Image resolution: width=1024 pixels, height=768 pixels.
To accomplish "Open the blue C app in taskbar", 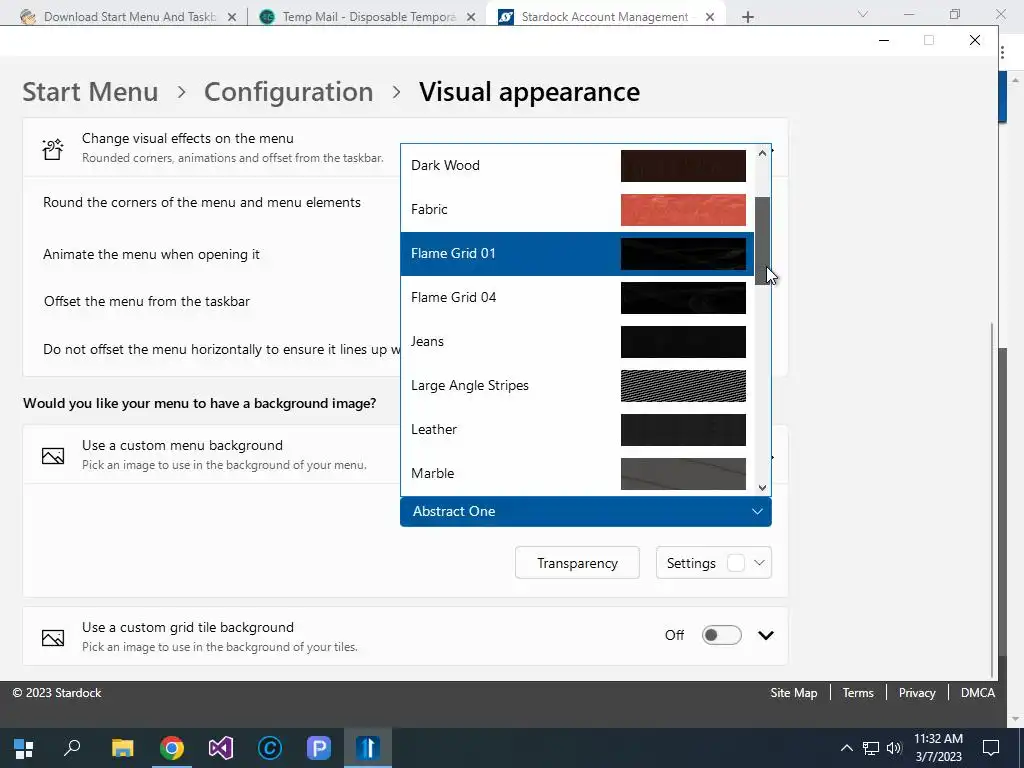I will click(270, 748).
